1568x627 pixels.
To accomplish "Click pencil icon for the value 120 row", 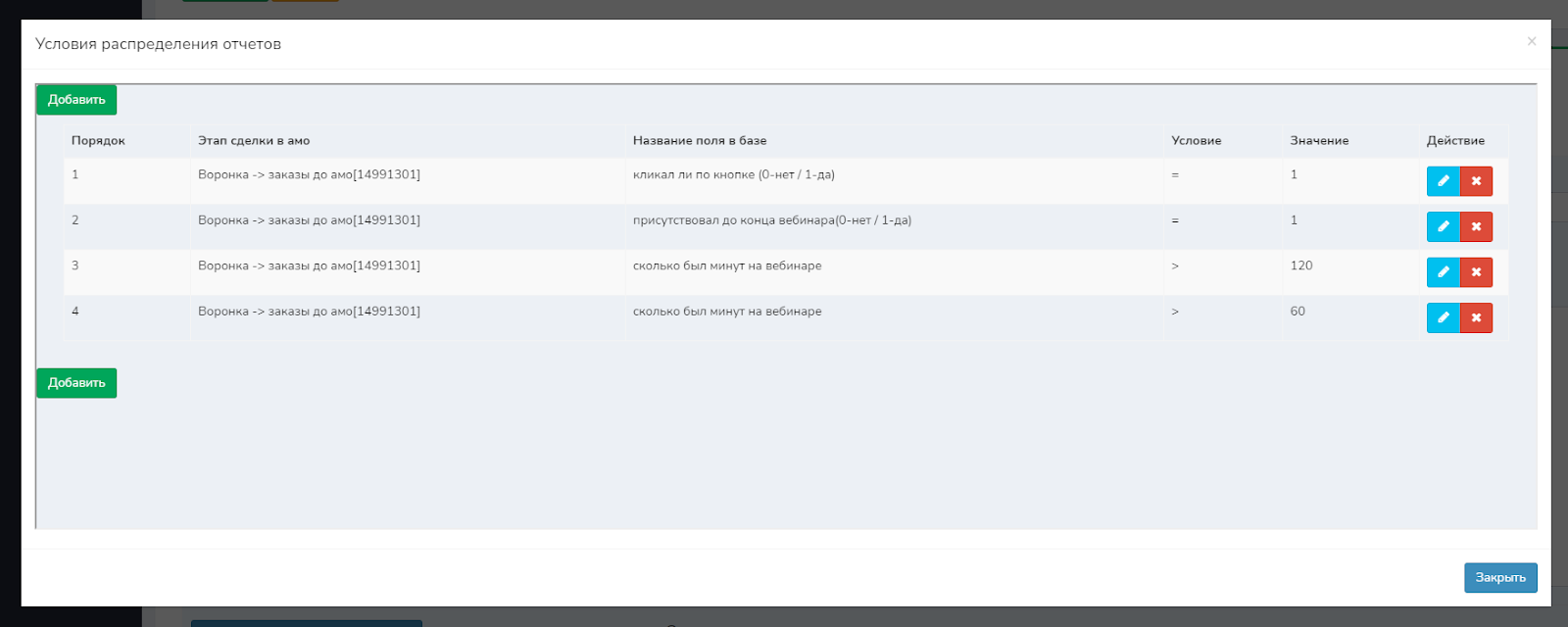I will click(1443, 272).
